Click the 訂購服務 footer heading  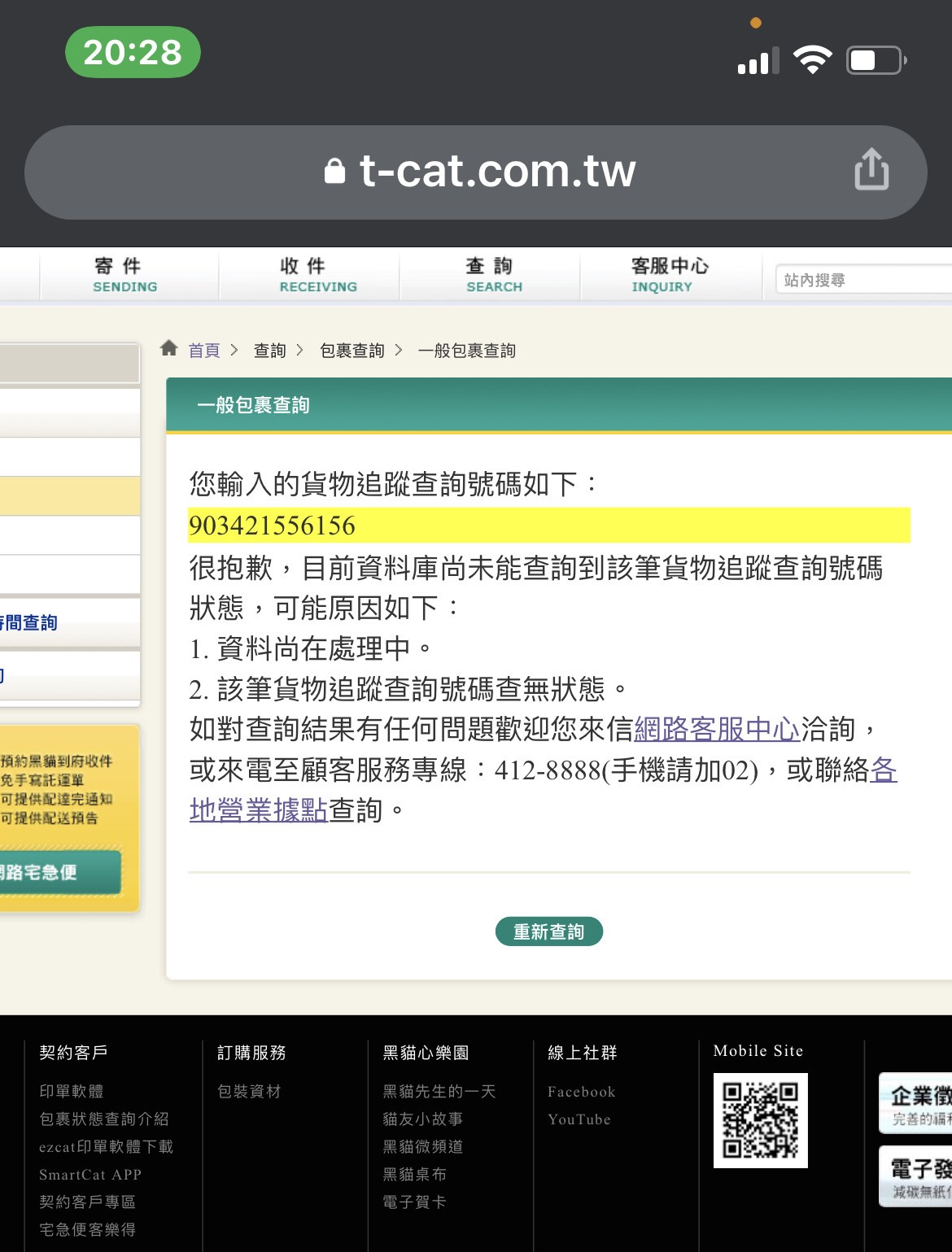tap(251, 1053)
